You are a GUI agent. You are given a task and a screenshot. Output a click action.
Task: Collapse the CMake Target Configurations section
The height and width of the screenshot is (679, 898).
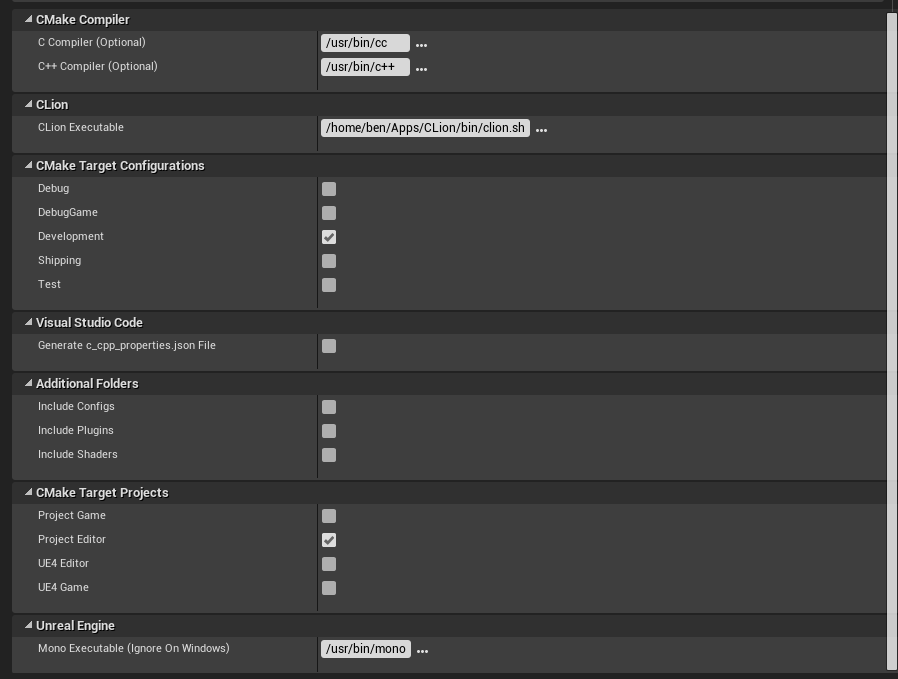tap(27, 165)
